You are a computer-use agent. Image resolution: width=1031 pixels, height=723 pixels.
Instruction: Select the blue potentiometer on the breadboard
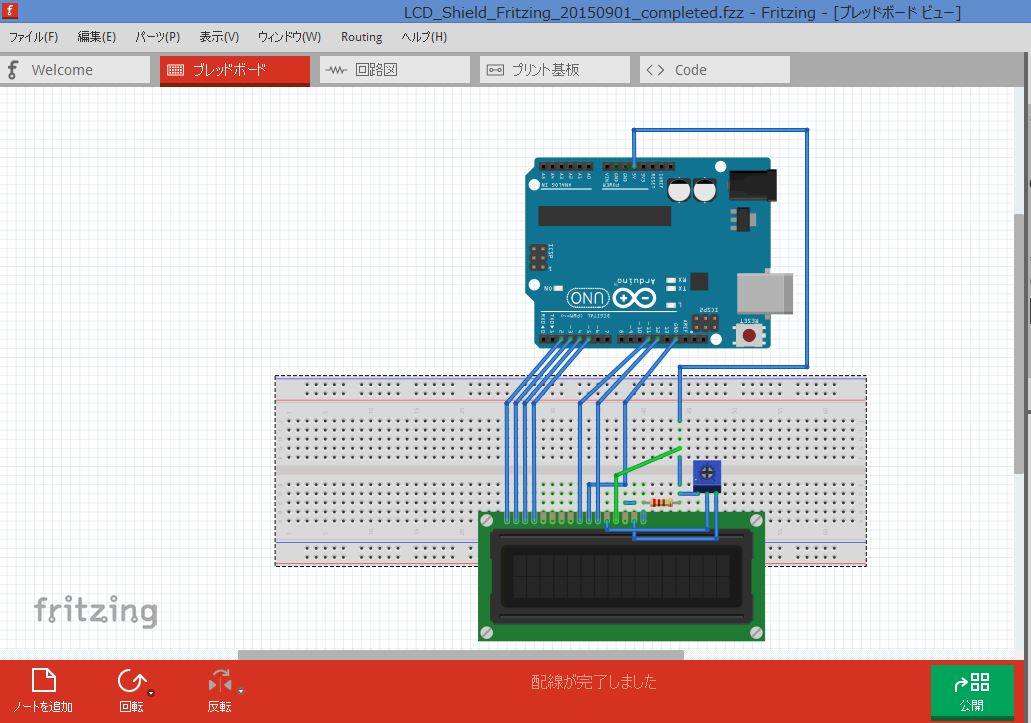tap(708, 475)
